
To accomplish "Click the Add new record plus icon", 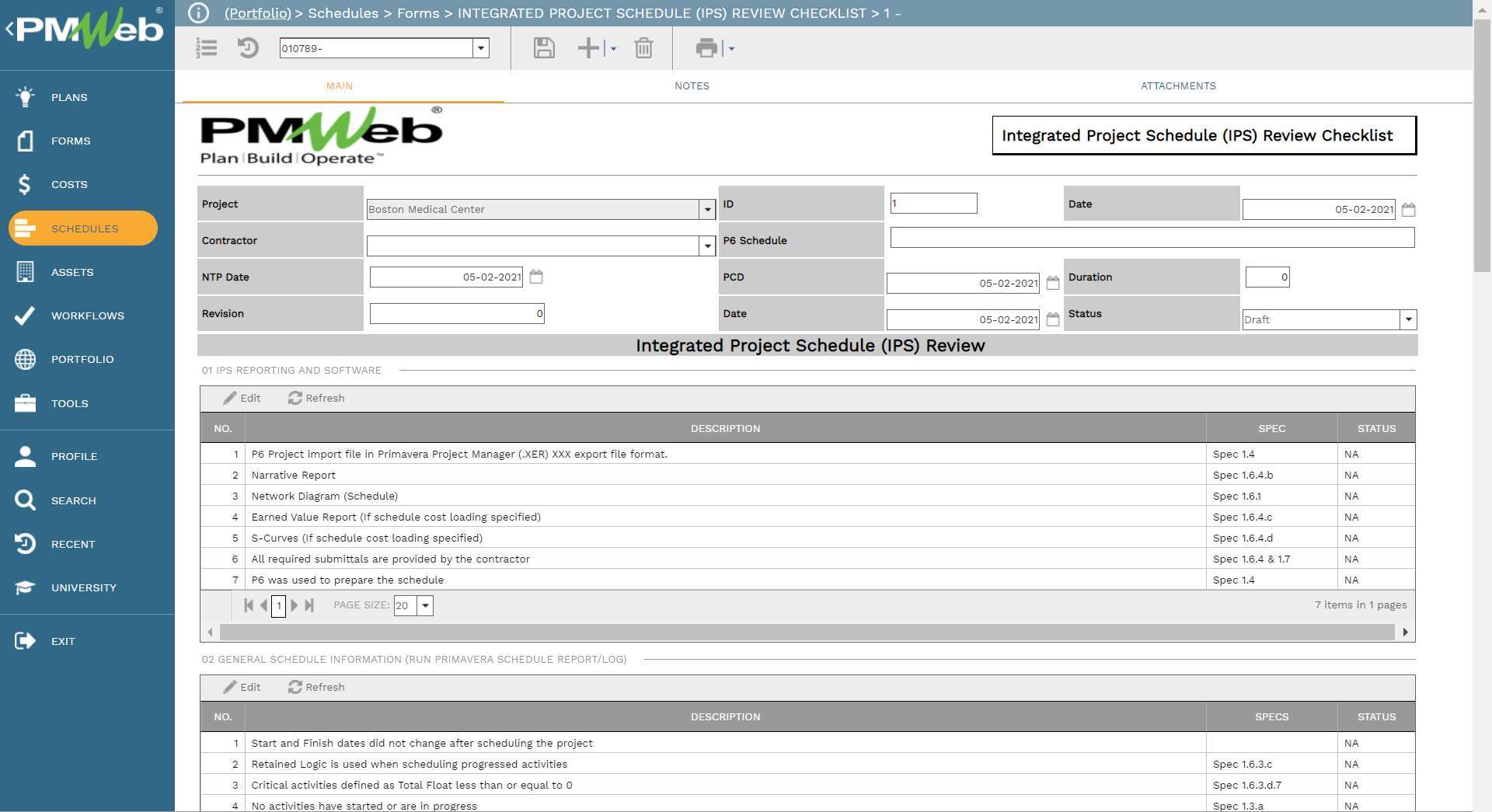I will point(587,48).
